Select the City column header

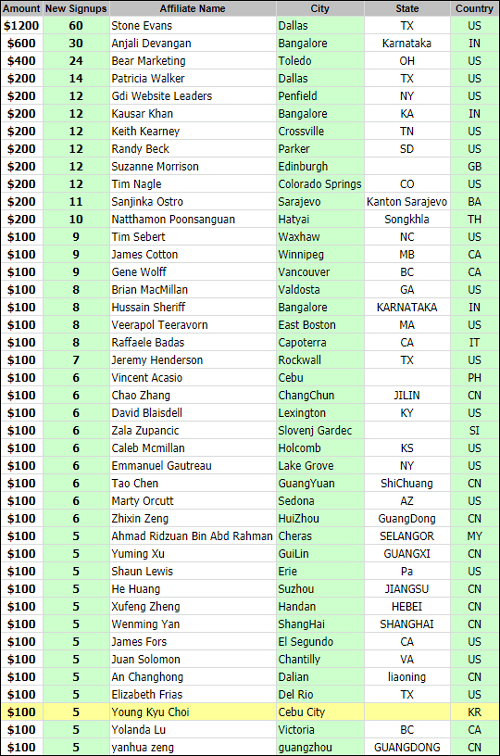[x=320, y=9]
